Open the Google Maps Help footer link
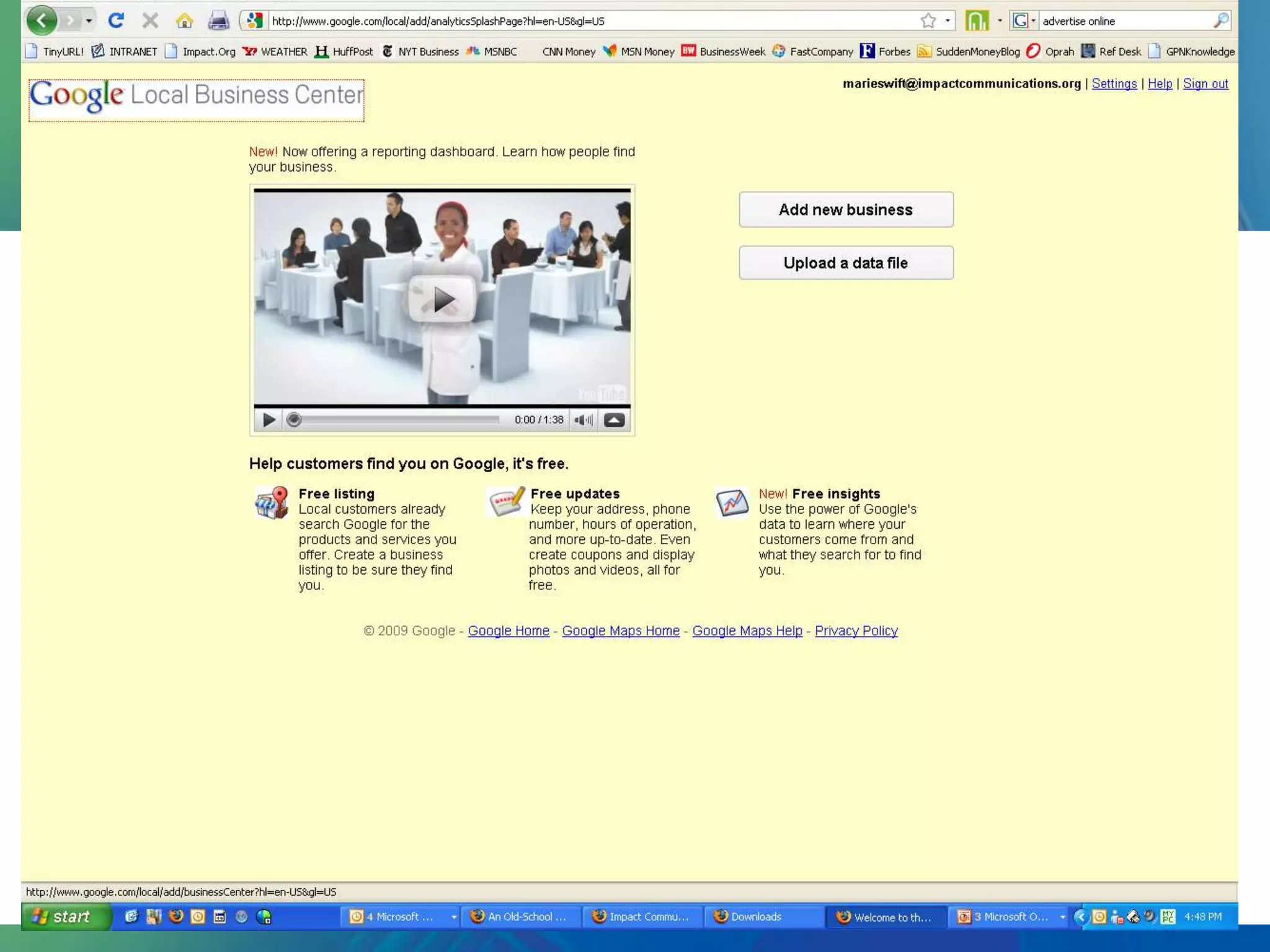The width and height of the screenshot is (1270, 952). tap(747, 631)
